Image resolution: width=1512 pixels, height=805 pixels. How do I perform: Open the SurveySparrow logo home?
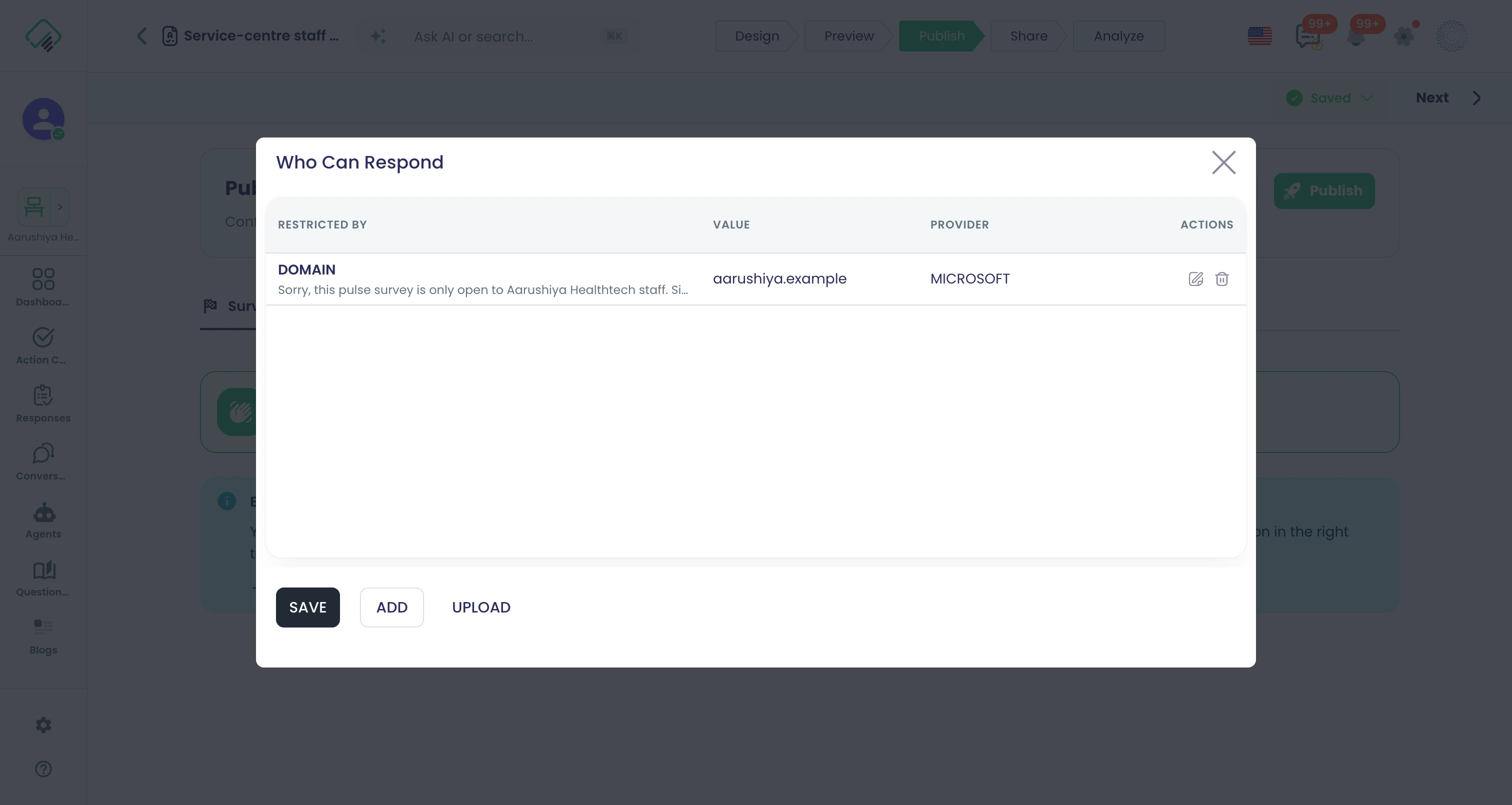[x=43, y=35]
